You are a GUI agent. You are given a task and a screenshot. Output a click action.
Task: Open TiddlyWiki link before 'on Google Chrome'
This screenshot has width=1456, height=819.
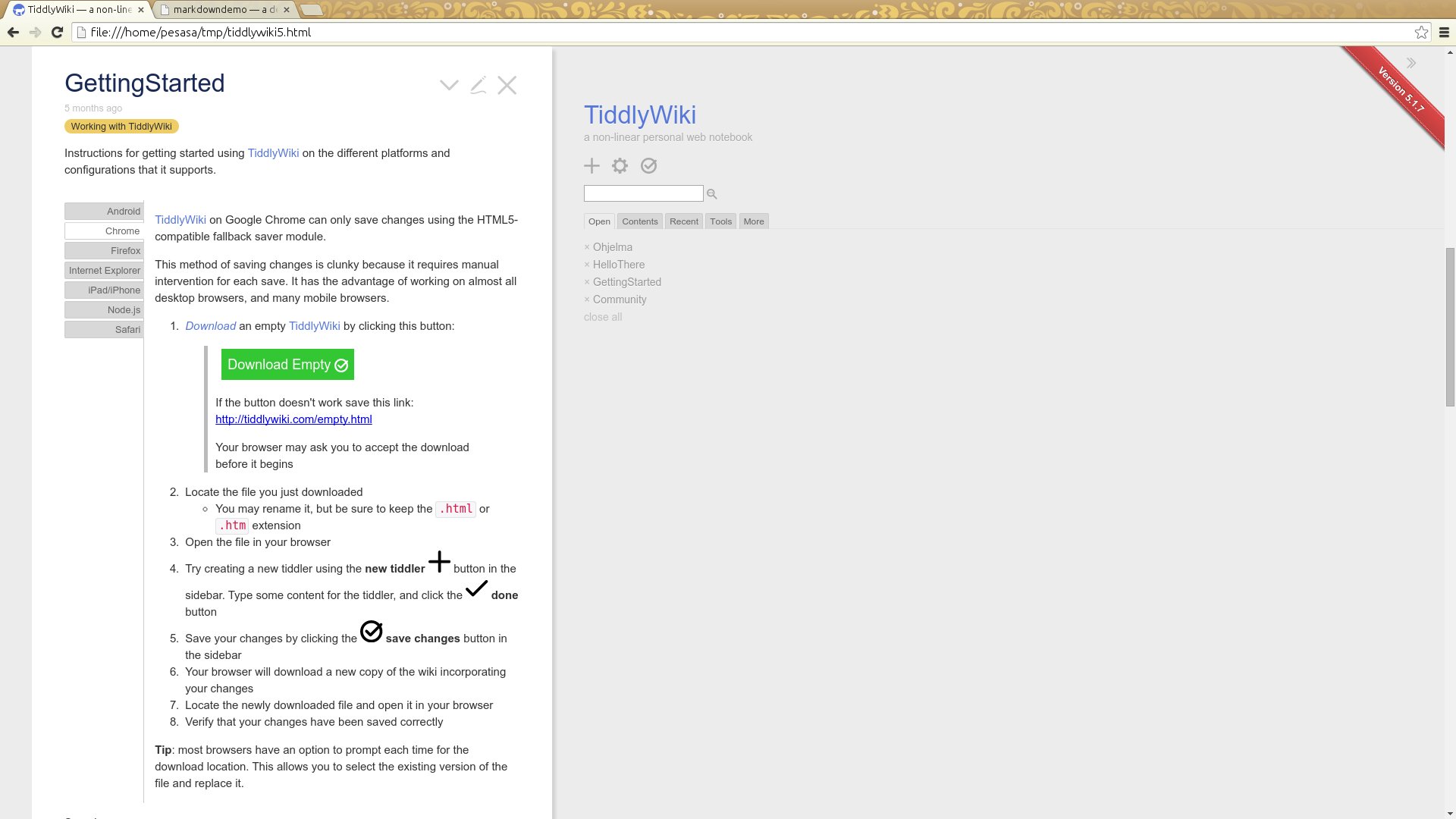coord(180,220)
